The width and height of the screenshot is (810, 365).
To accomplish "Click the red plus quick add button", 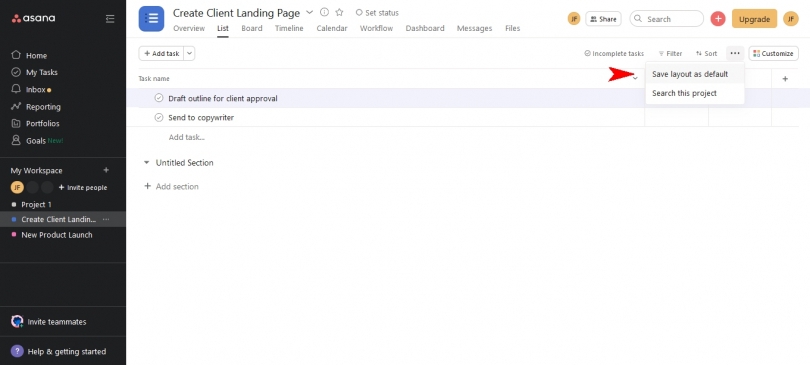I will pos(718,19).
